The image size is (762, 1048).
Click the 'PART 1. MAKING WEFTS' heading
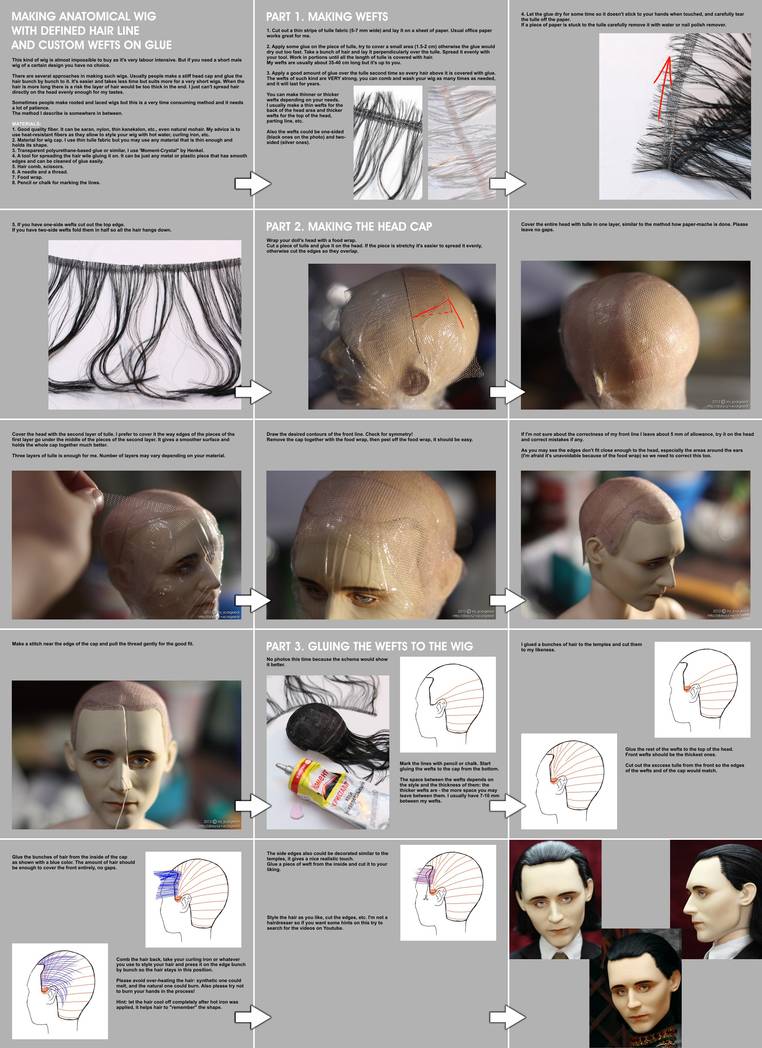click(x=327, y=16)
